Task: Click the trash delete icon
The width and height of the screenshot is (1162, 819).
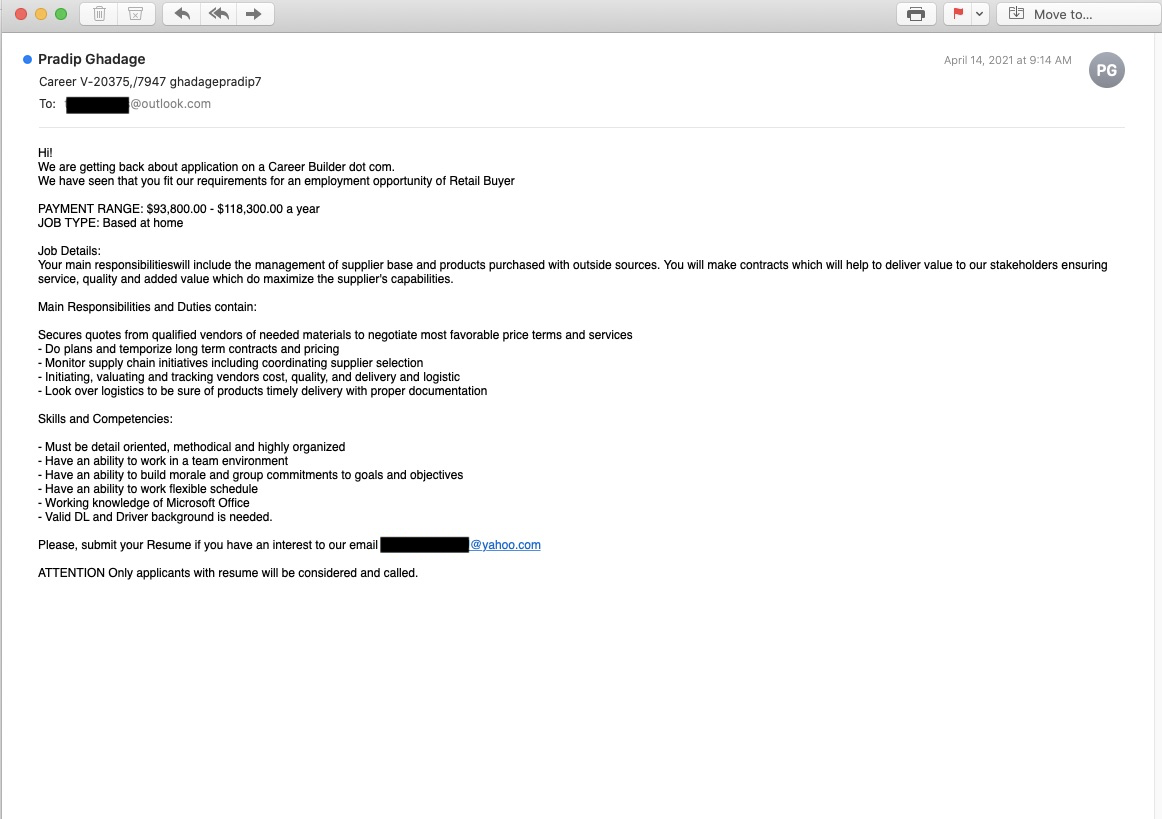Action: click(99, 14)
